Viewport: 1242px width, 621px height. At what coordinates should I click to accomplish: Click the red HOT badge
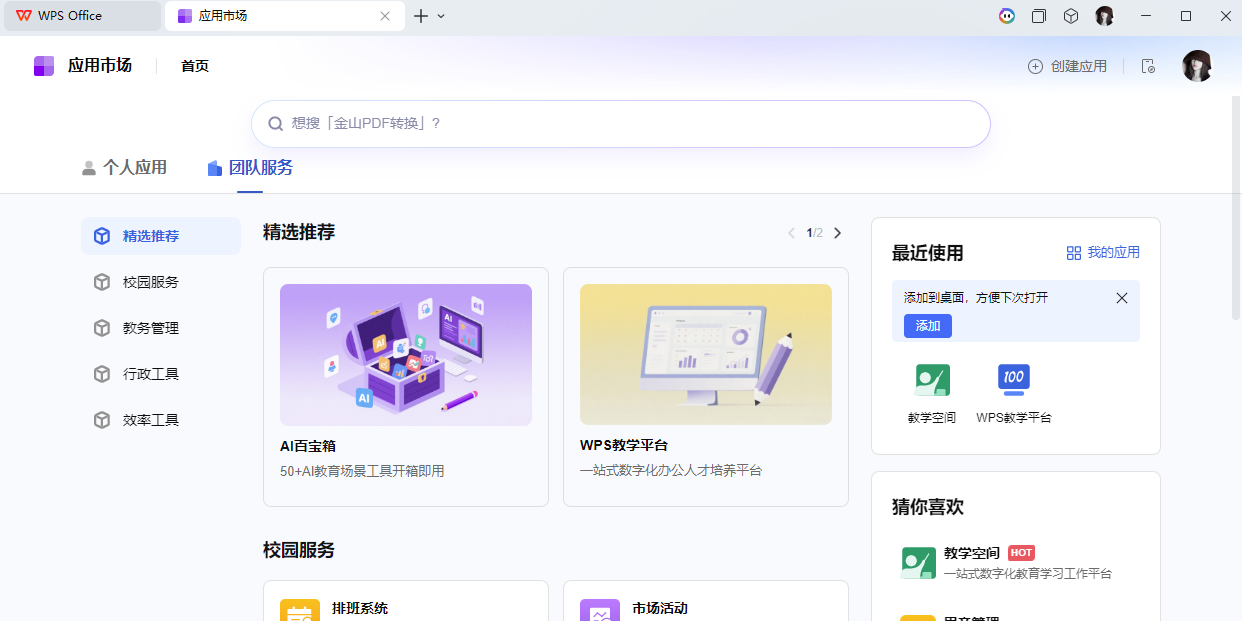pyautogui.click(x=1021, y=553)
